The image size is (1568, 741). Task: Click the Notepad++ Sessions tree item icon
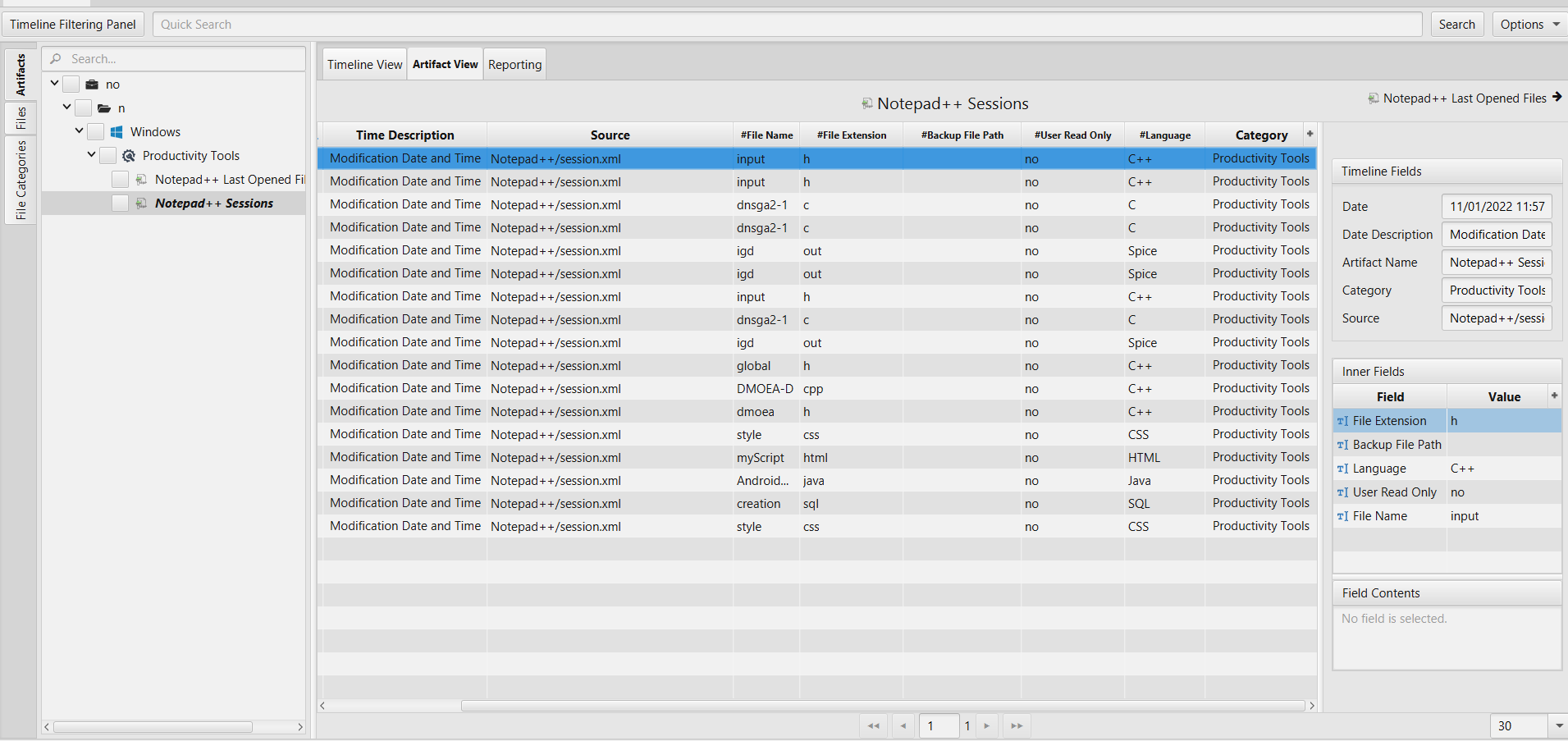(x=141, y=204)
